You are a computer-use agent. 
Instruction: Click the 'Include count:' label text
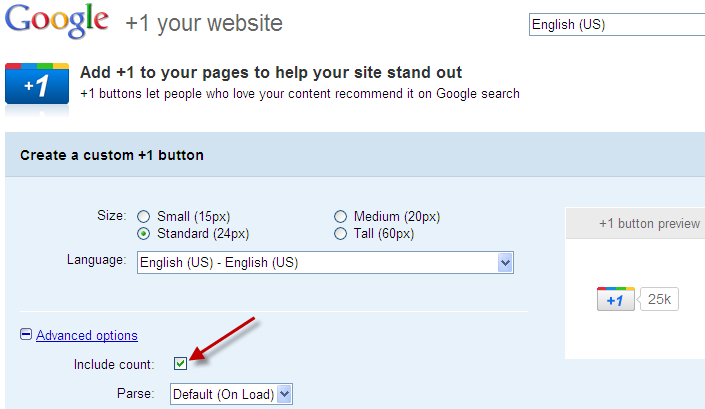pos(114,364)
